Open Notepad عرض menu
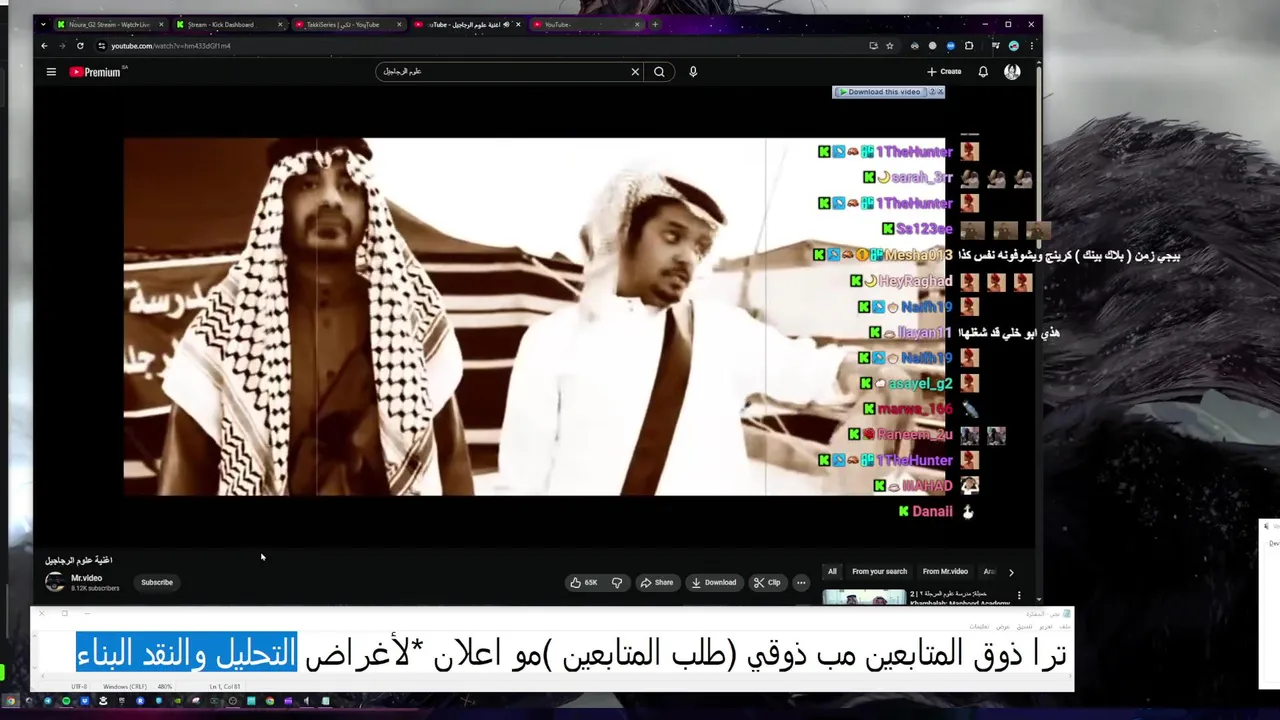Image resolution: width=1280 pixels, height=720 pixels. click(1003, 627)
